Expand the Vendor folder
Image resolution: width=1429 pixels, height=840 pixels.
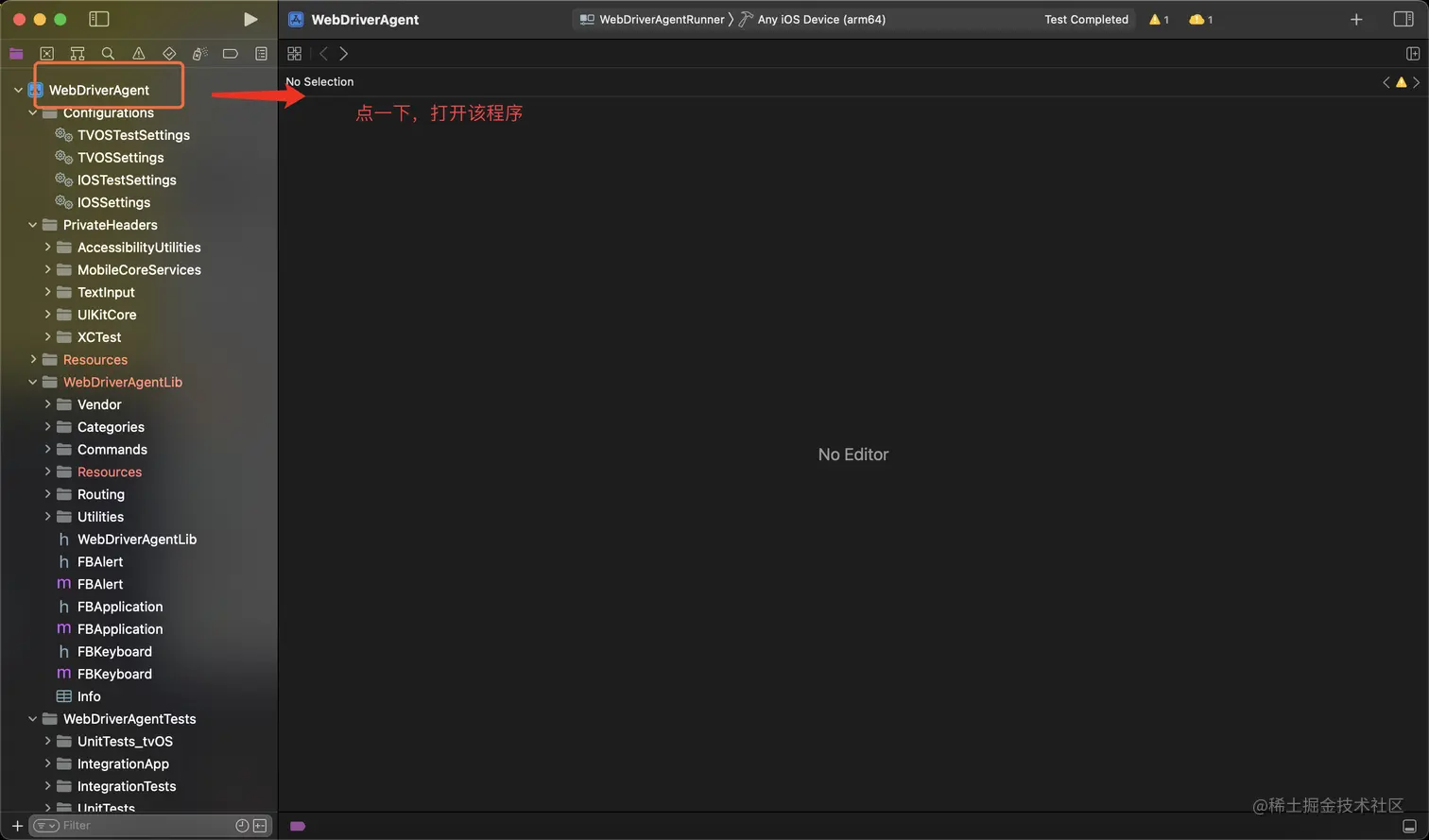click(x=47, y=404)
